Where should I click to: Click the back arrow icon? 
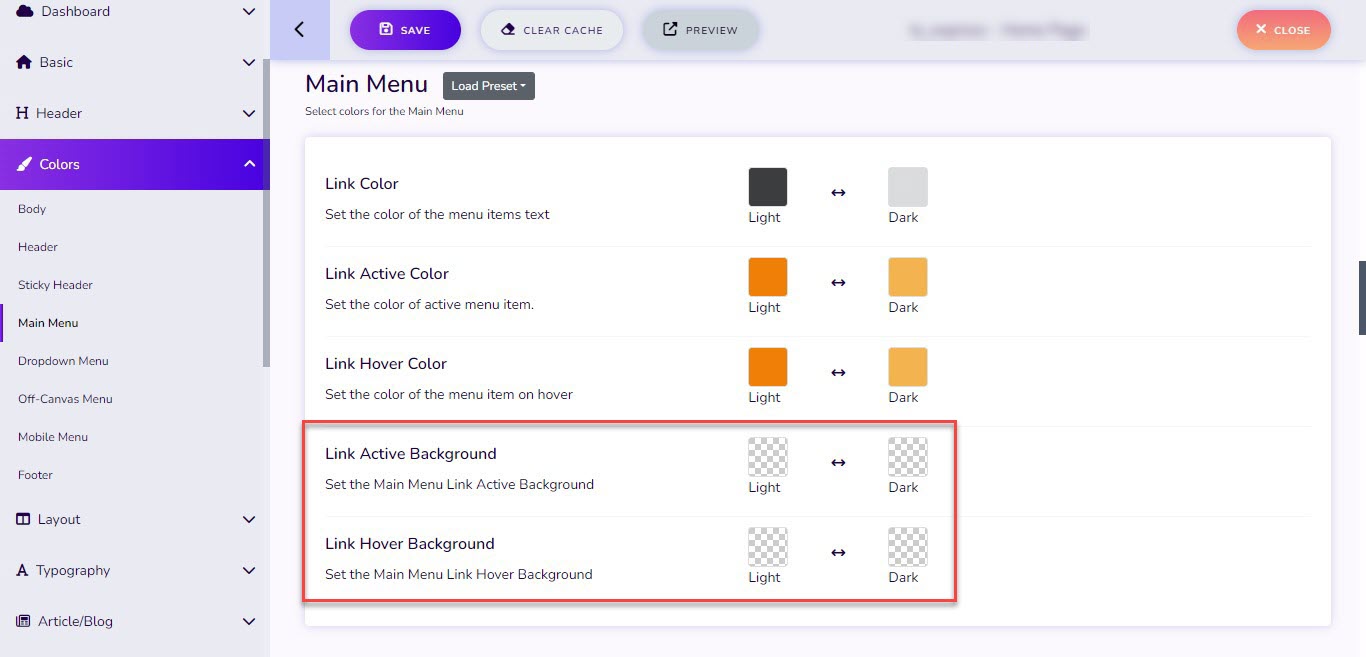point(299,29)
